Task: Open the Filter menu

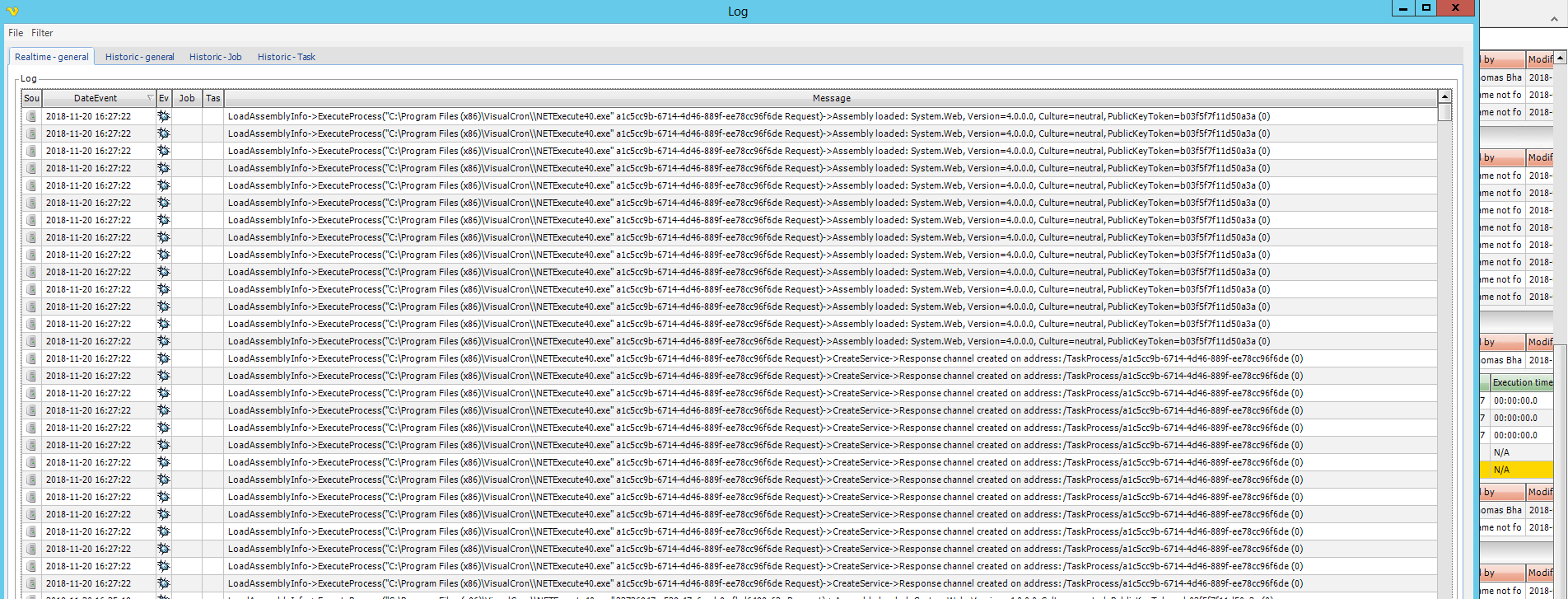Action: coord(42,33)
